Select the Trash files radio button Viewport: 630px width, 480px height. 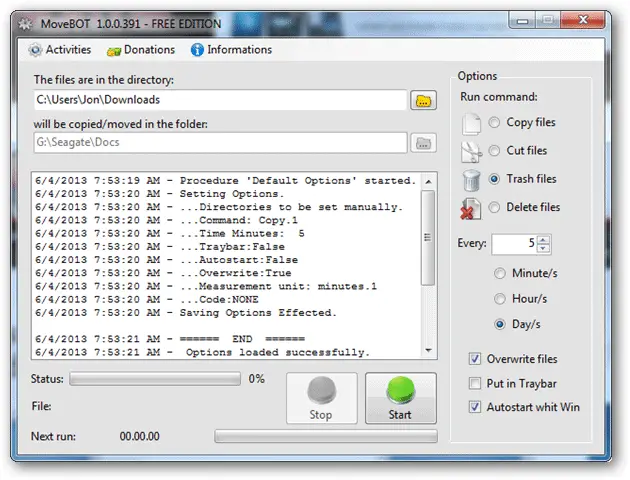(x=494, y=179)
